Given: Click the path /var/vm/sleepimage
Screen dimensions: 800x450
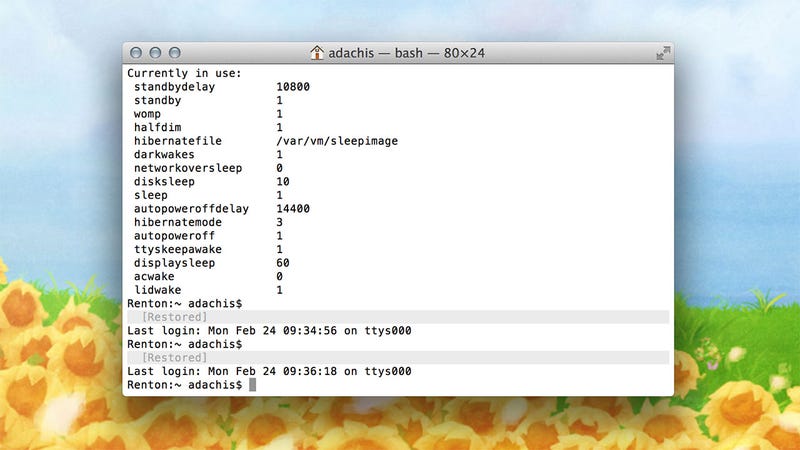Looking at the screenshot, I should 337,141.
